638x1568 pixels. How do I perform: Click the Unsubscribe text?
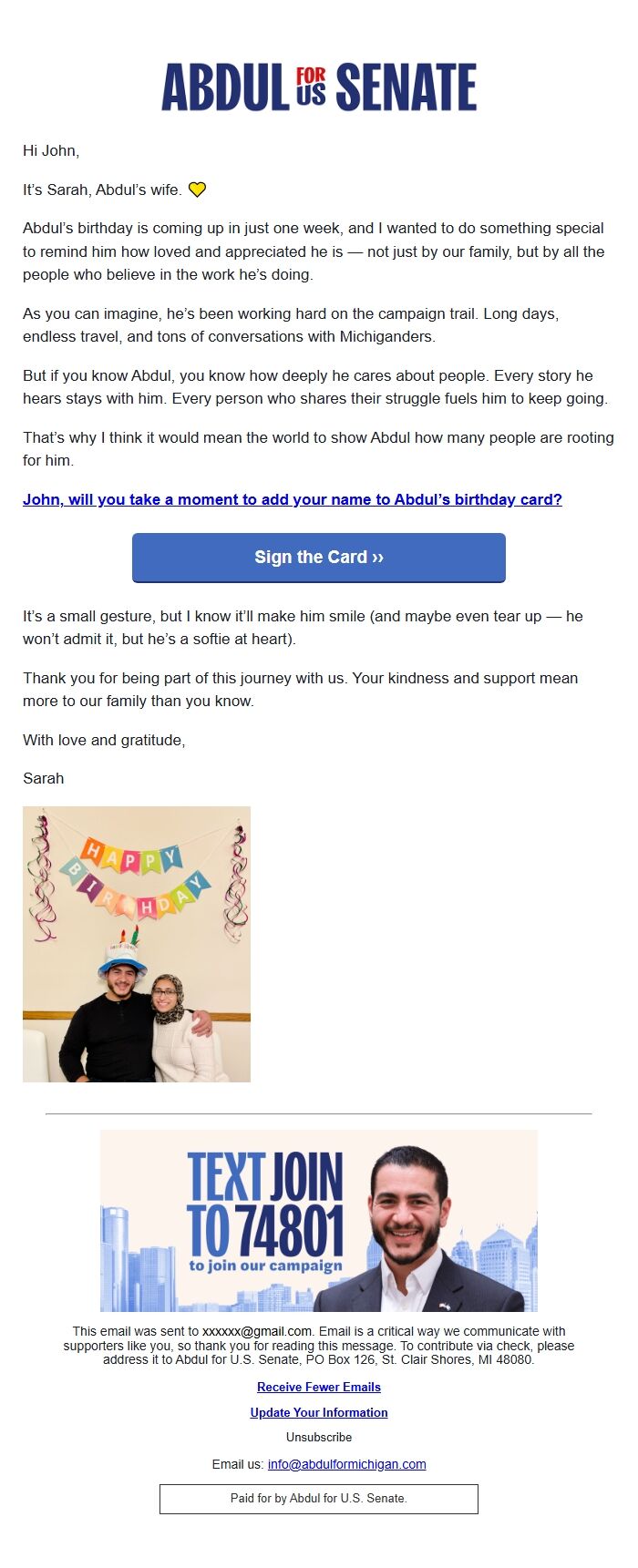click(x=319, y=1437)
